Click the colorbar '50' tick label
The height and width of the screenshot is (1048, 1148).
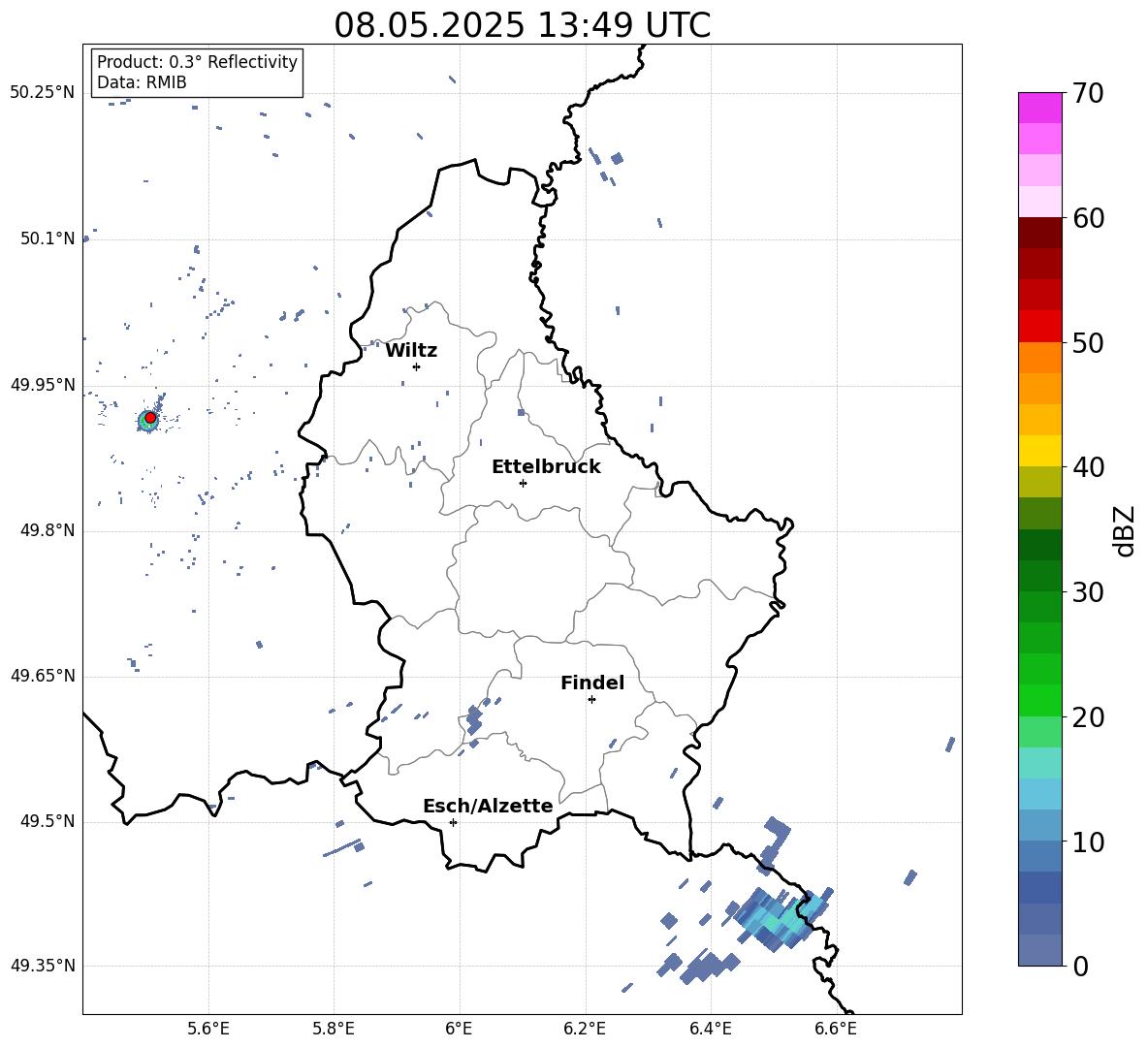(1088, 342)
